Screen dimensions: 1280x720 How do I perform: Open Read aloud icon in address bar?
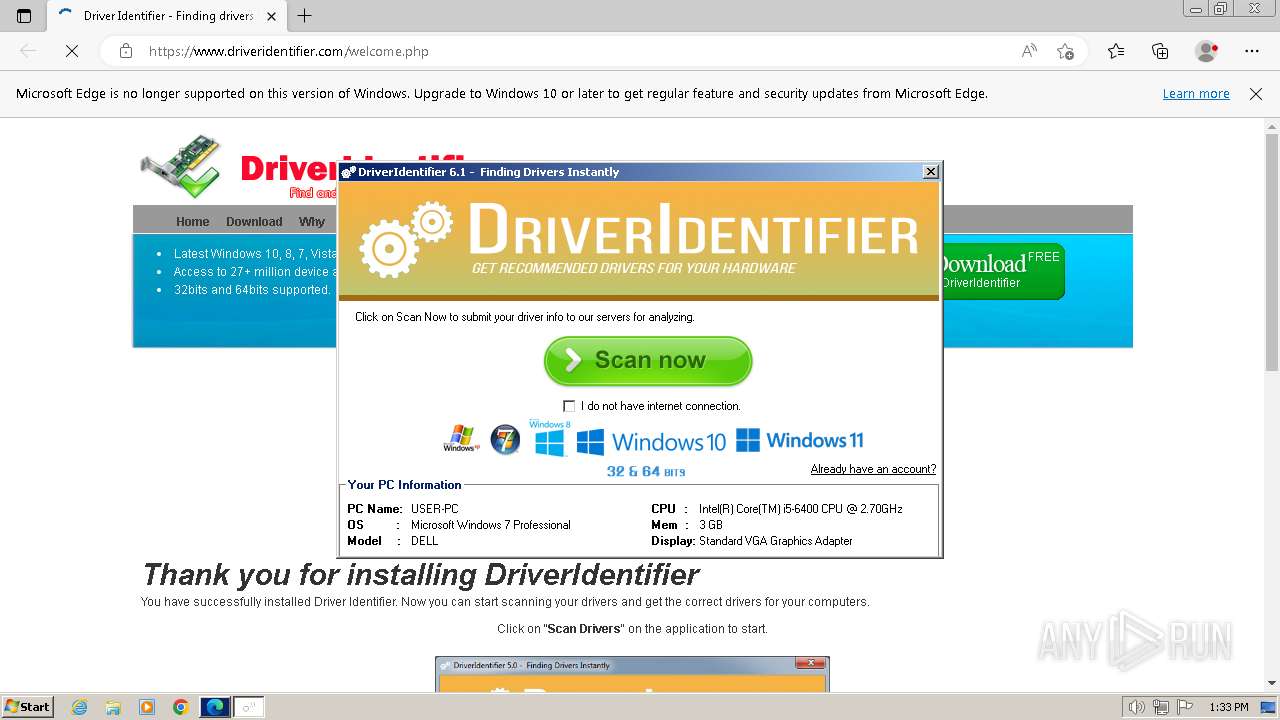pos(1029,51)
